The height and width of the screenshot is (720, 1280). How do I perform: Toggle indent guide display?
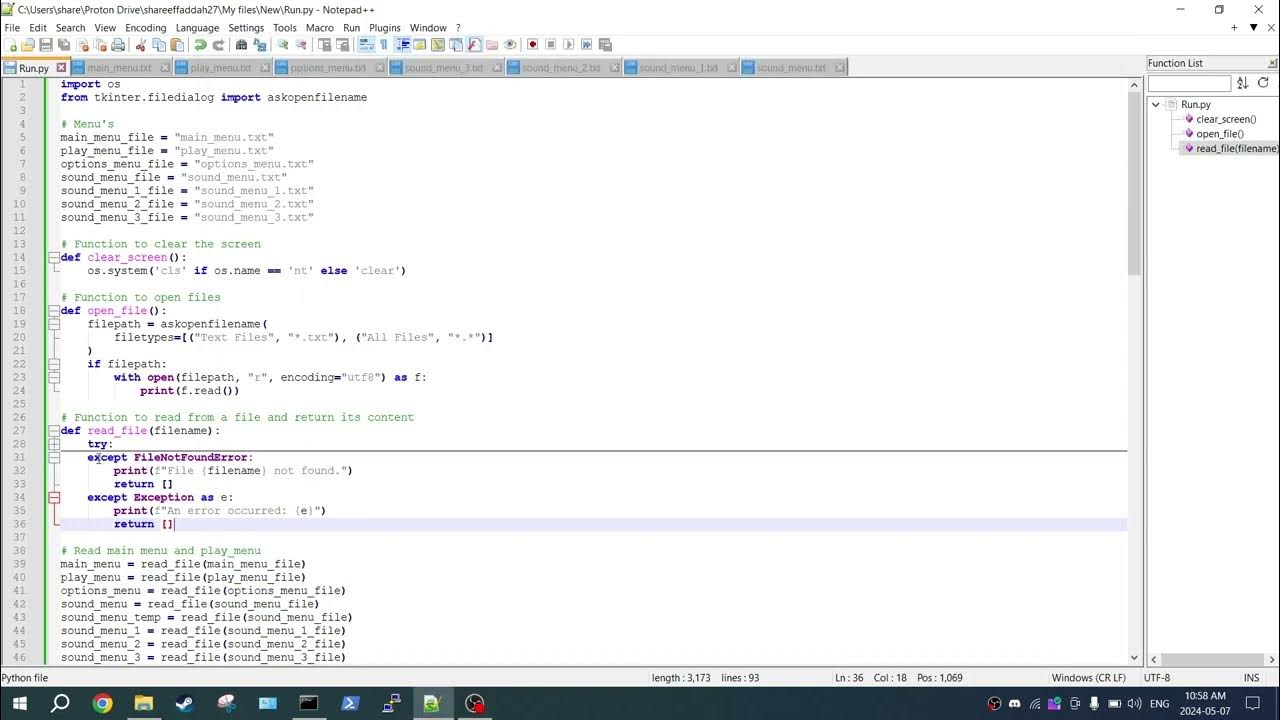click(402, 44)
